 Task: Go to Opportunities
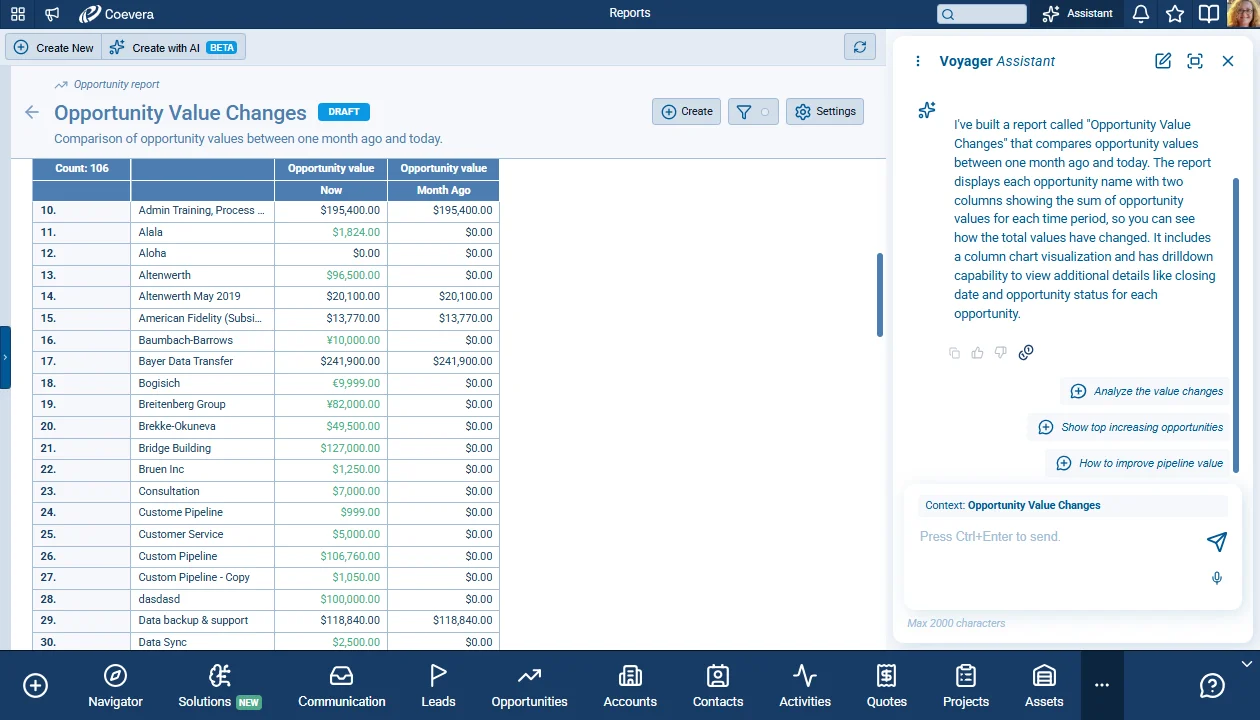coord(529,686)
